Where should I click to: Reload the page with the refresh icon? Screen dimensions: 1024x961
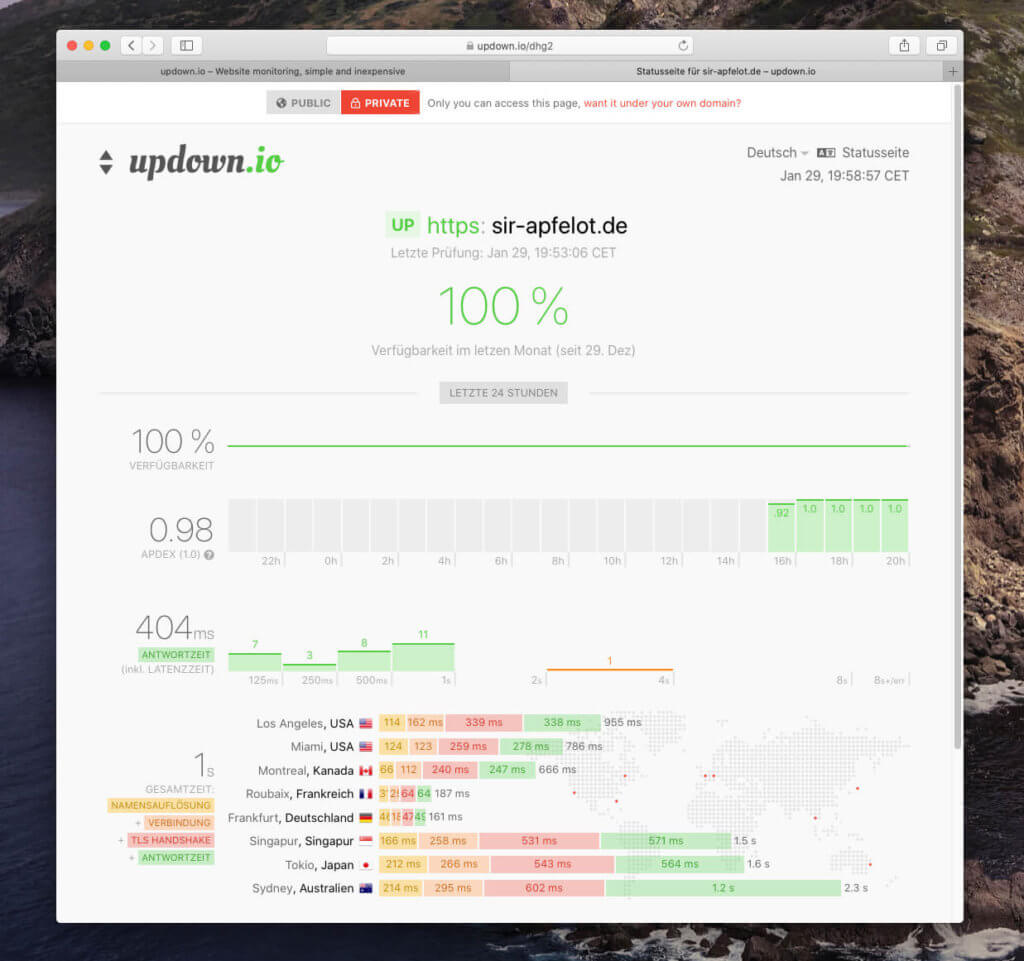[x=683, y=45]
